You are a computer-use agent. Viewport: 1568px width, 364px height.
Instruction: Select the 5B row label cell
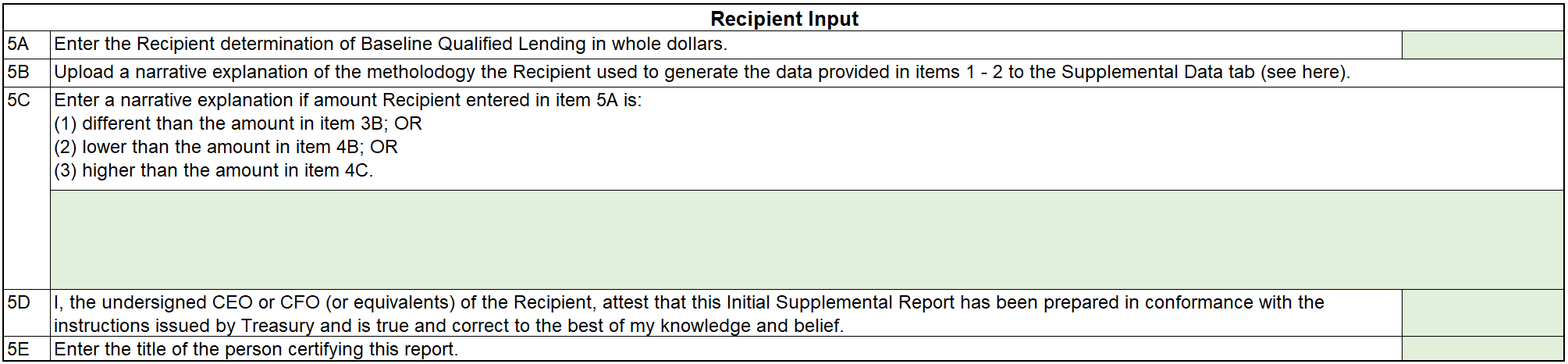[27, 73]
